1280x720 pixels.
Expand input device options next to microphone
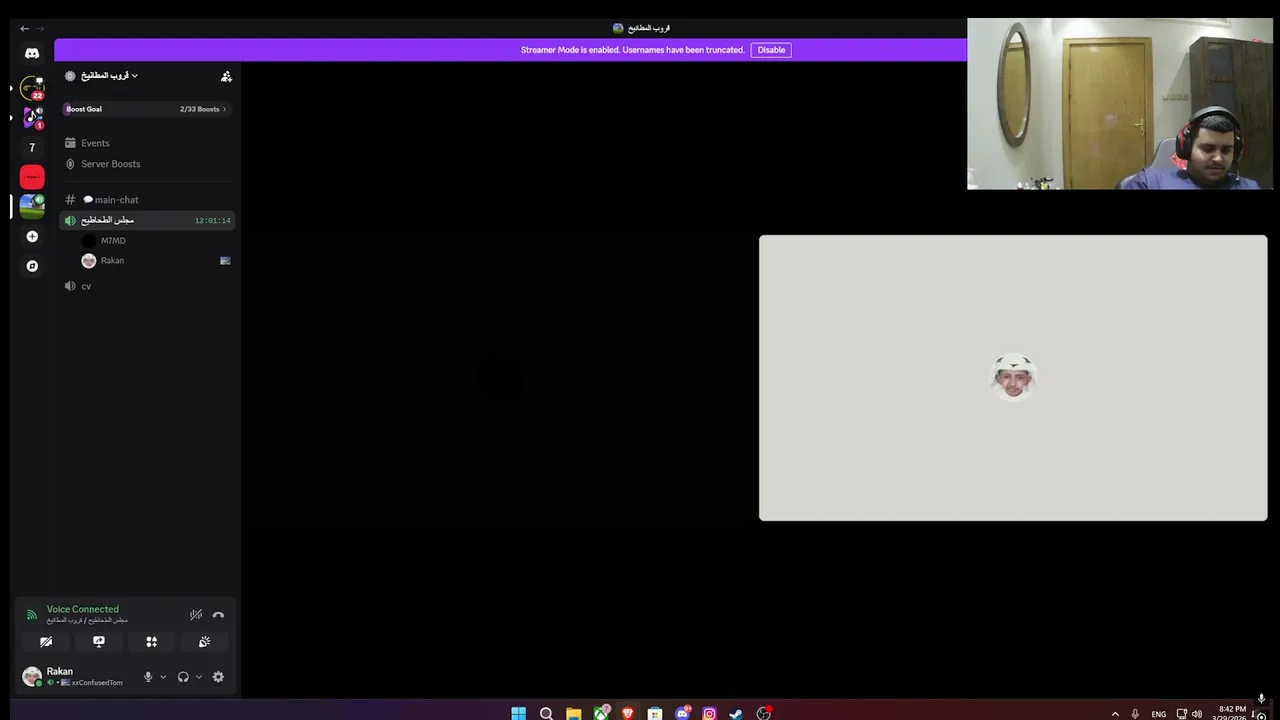(163, 677)
